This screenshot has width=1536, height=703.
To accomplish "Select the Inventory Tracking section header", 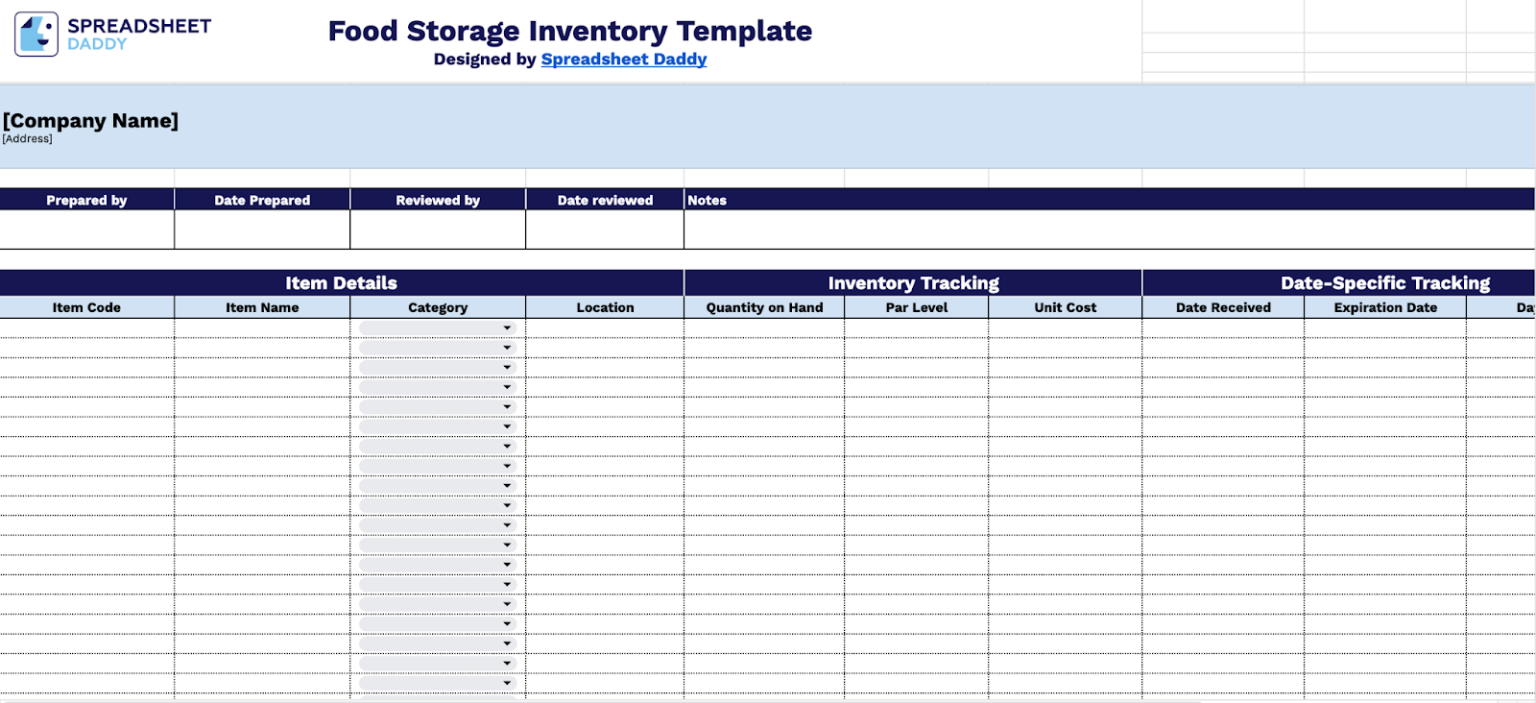I will (x=913, y=283).
